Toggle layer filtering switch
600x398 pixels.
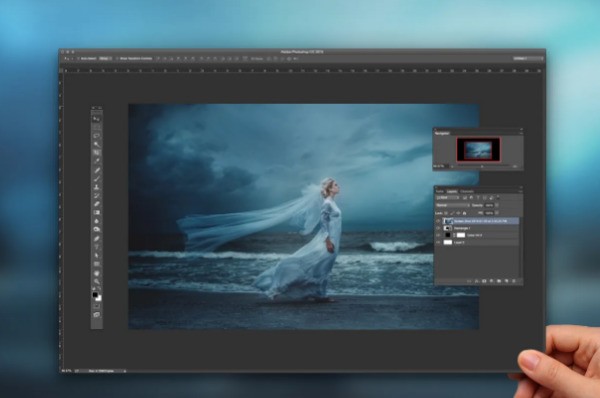pyautogui.click(x=498, y=196)
